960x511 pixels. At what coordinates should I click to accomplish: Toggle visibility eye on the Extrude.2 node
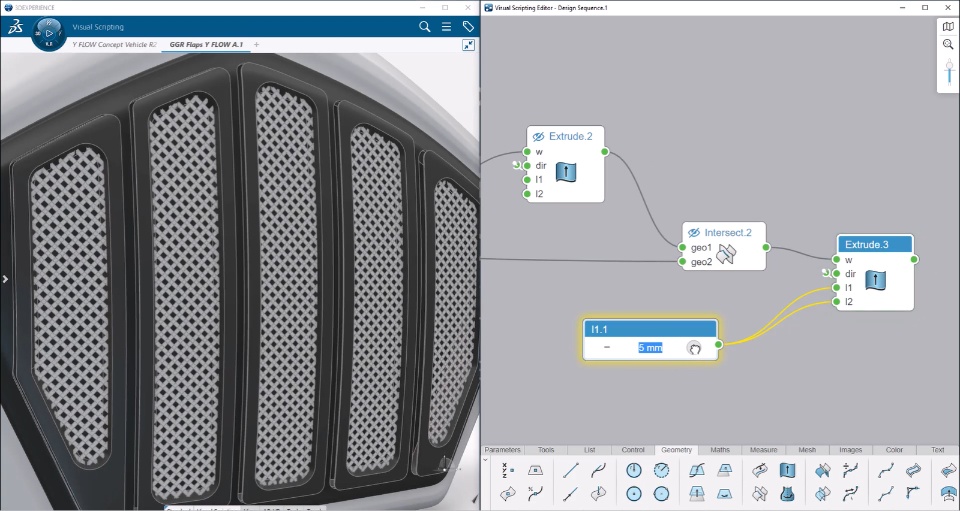click(538, 136)
